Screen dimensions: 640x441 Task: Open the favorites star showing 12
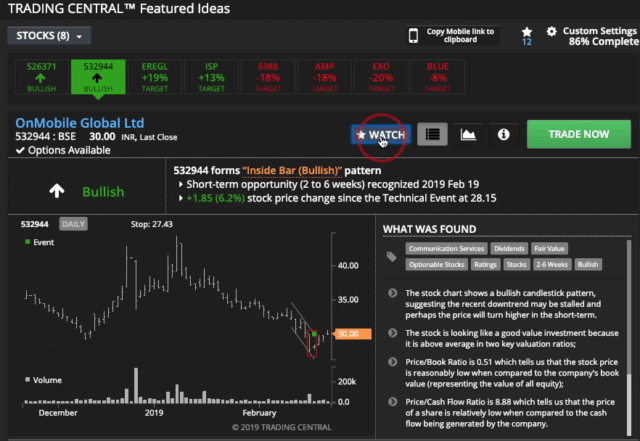[527, 36]
